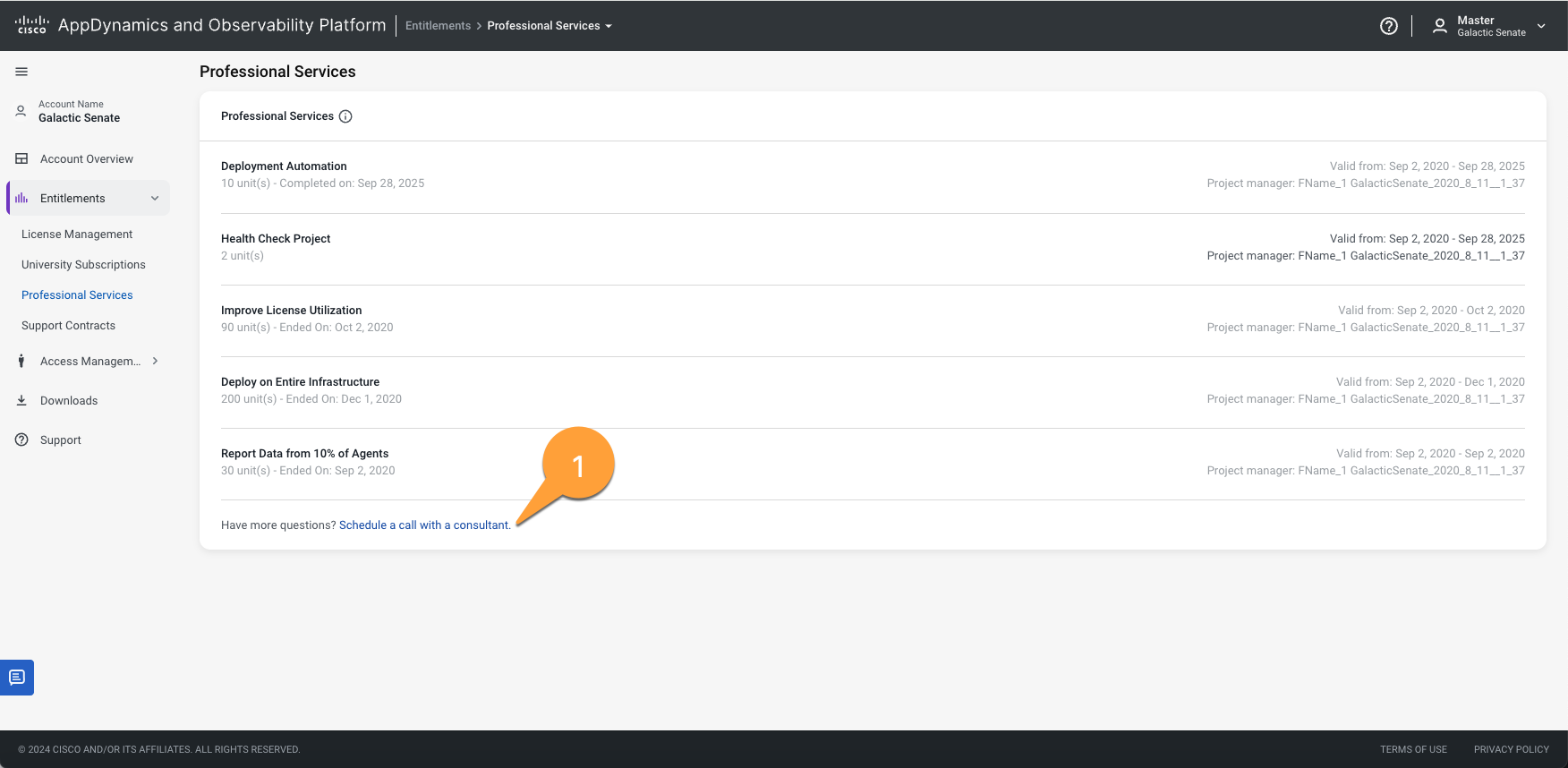Open Terms of Use footer link
Viewport: 1568px width, 768px height.
click(1413, 749)
